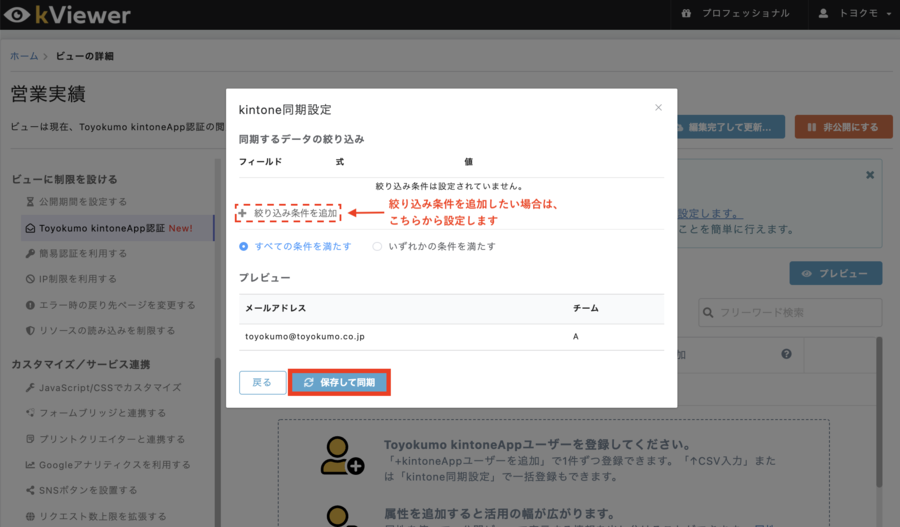The height and width of the screenshot is (527, 900).
Task: Click the wrench icon beside JavaScript/CSSでカスタマイズ
Action: click(30, 388)
